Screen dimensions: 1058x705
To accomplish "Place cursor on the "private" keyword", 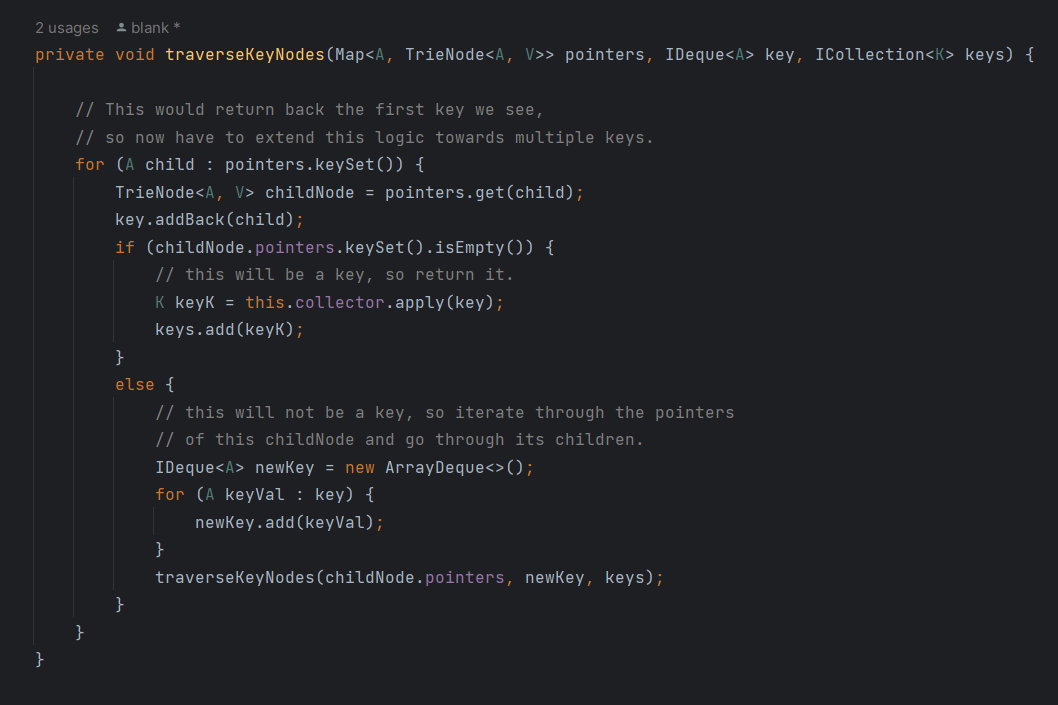I will coord(70,54).
